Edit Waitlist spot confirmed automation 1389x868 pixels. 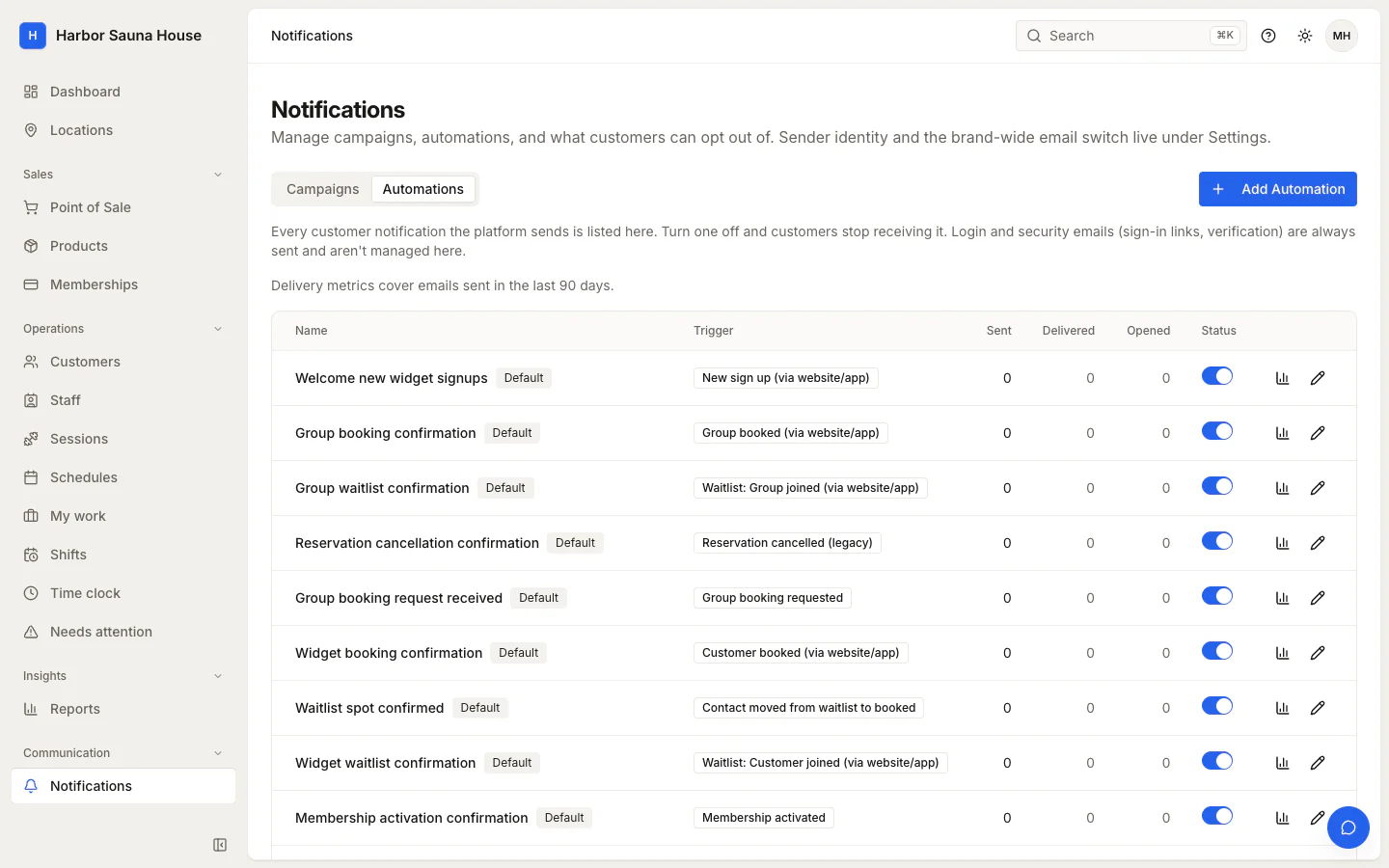(x=1318, y=708)
